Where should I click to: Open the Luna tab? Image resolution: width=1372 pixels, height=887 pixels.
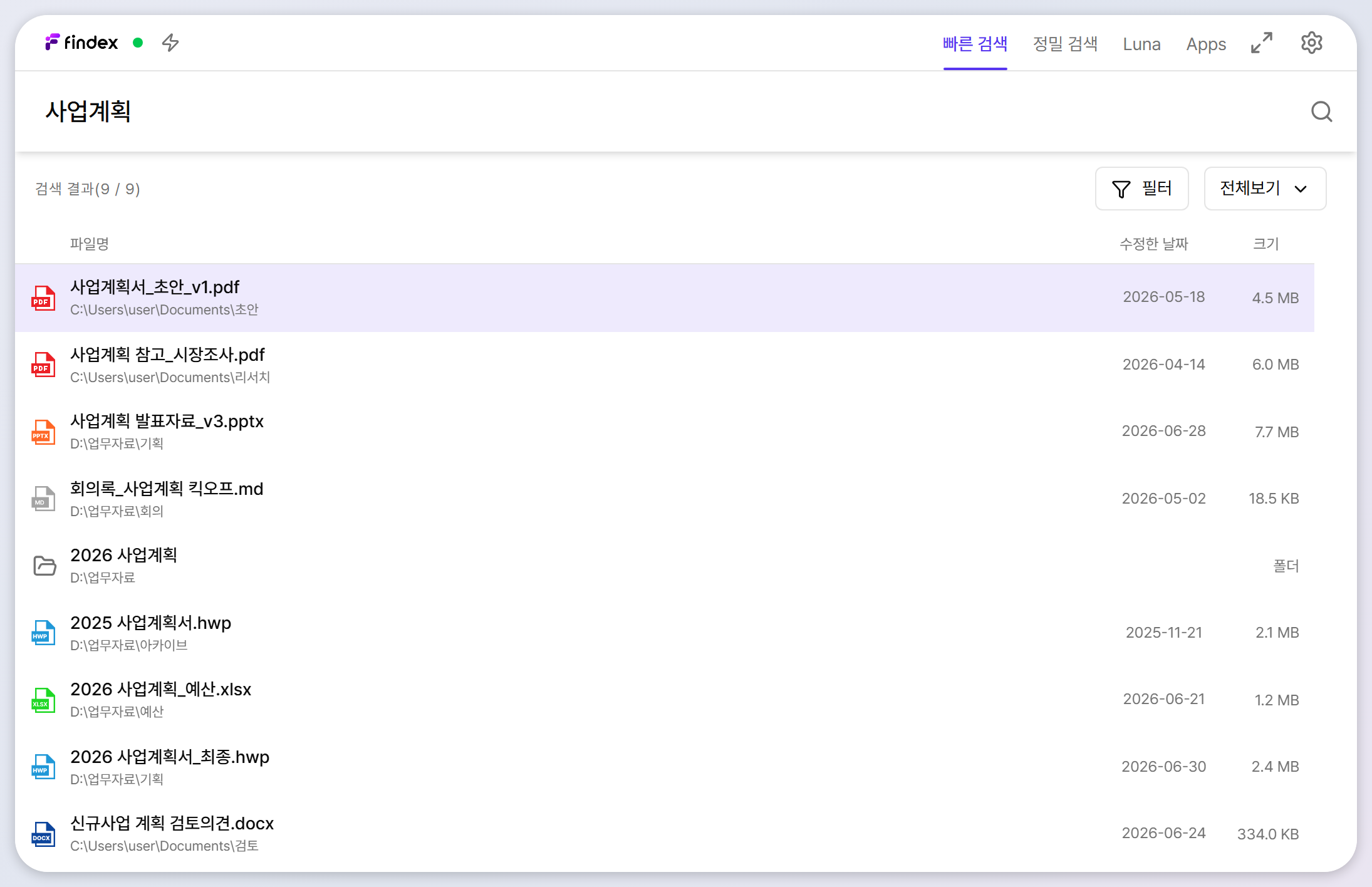coord(1141,44)
